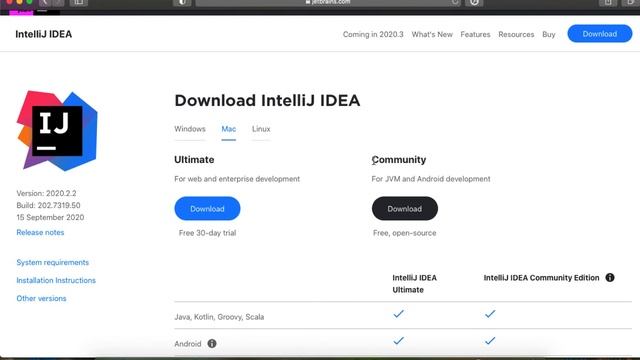Switch to the Windows tab
Viewport: 640px width, 360px height.
tap(190, 129)
